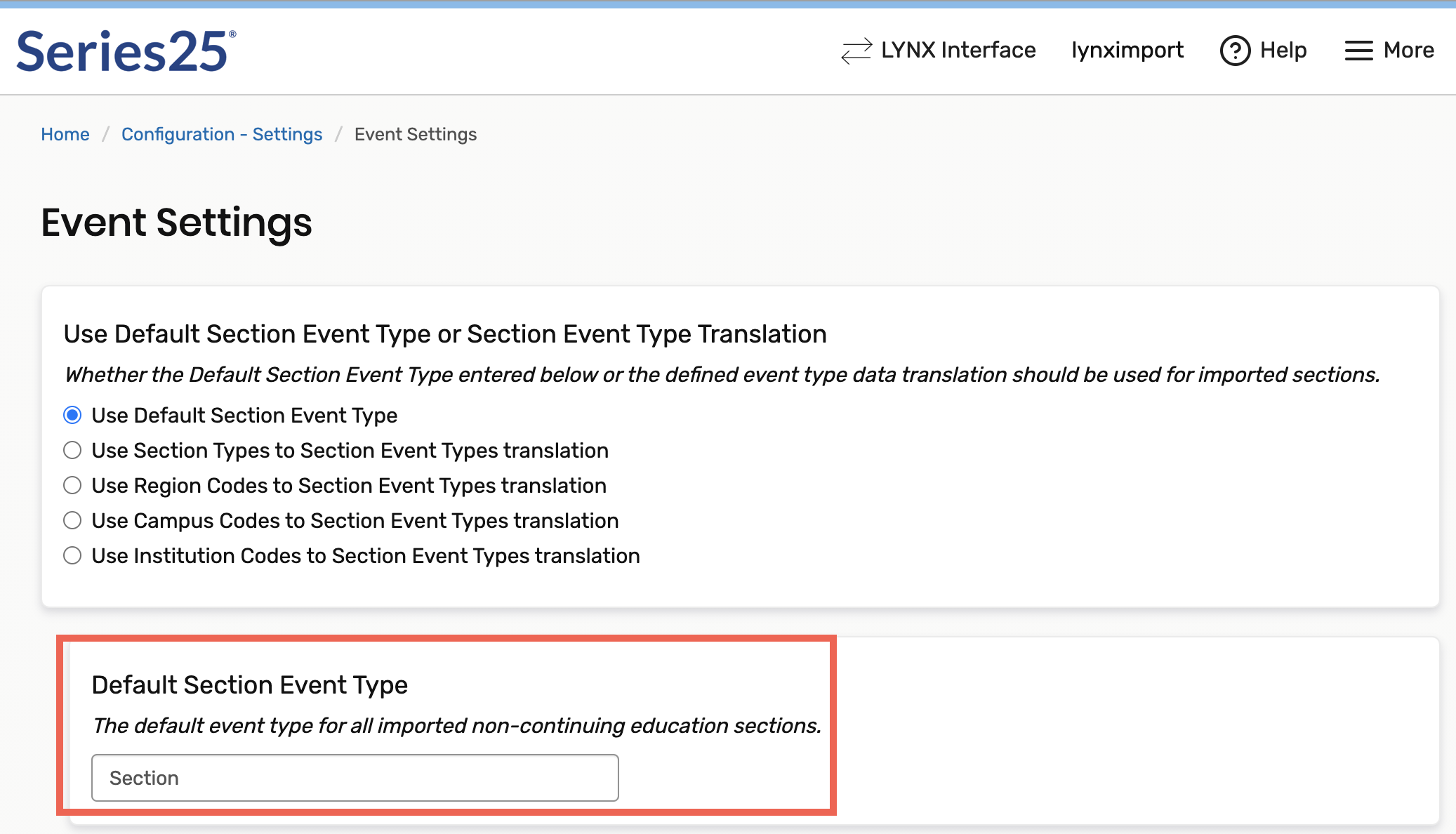Select Use Default Section Event Type radio
This screenshot has width=1456, height=834.
pyautogui.click(x=72, y=416)
